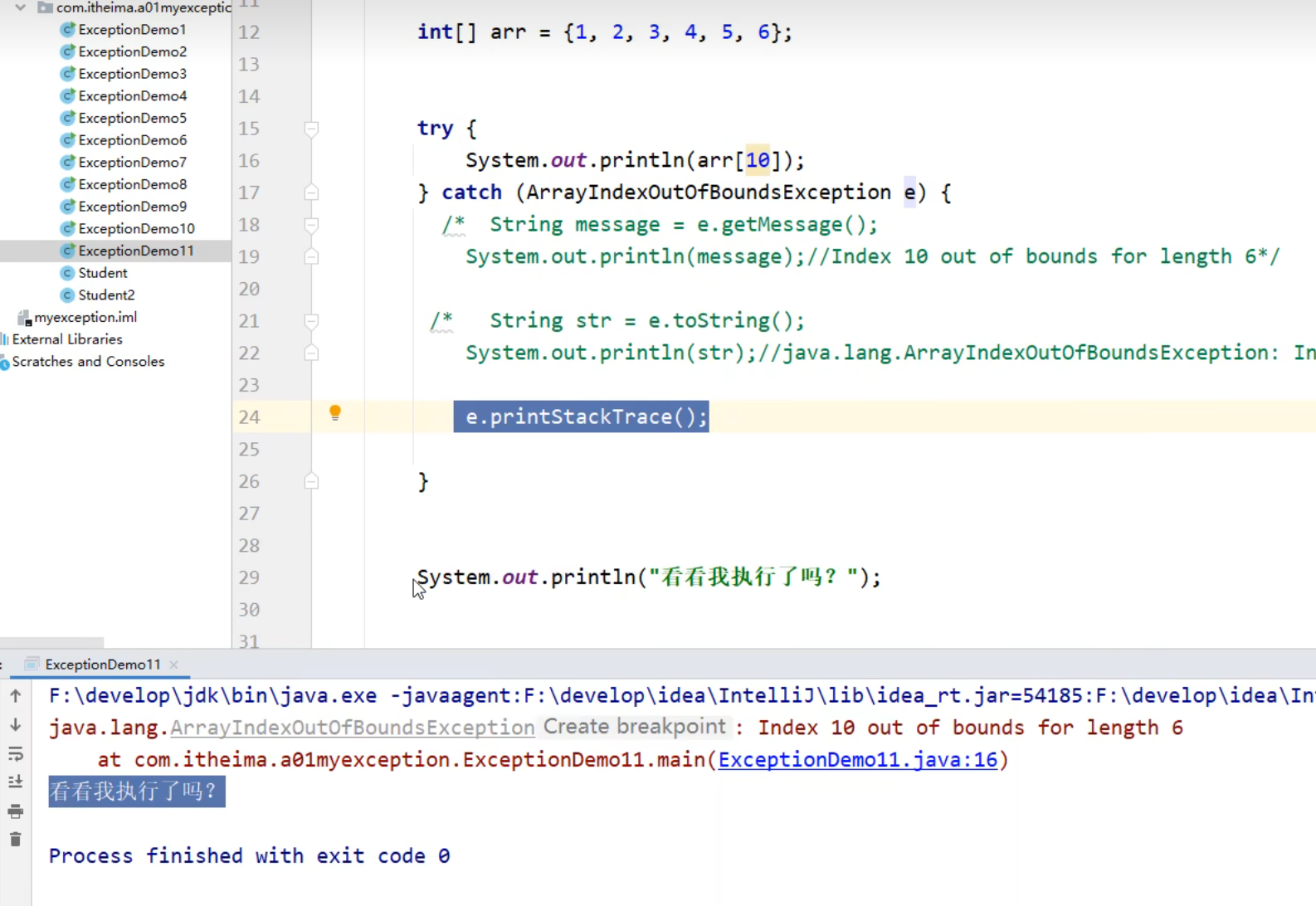The image size is (1316, 906).
Task: Click the fold end marker on line 26
Action: pos(311,481)
